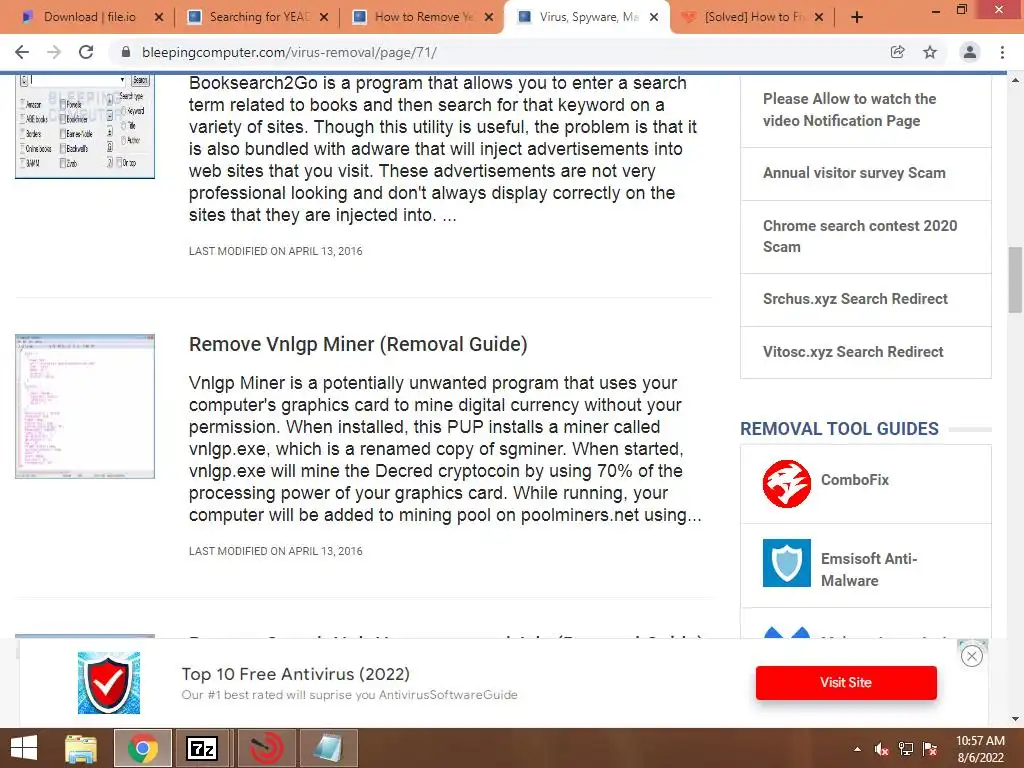
Task: Open Vitosc.xyz Search Redirect link
Action: (853, 352)
